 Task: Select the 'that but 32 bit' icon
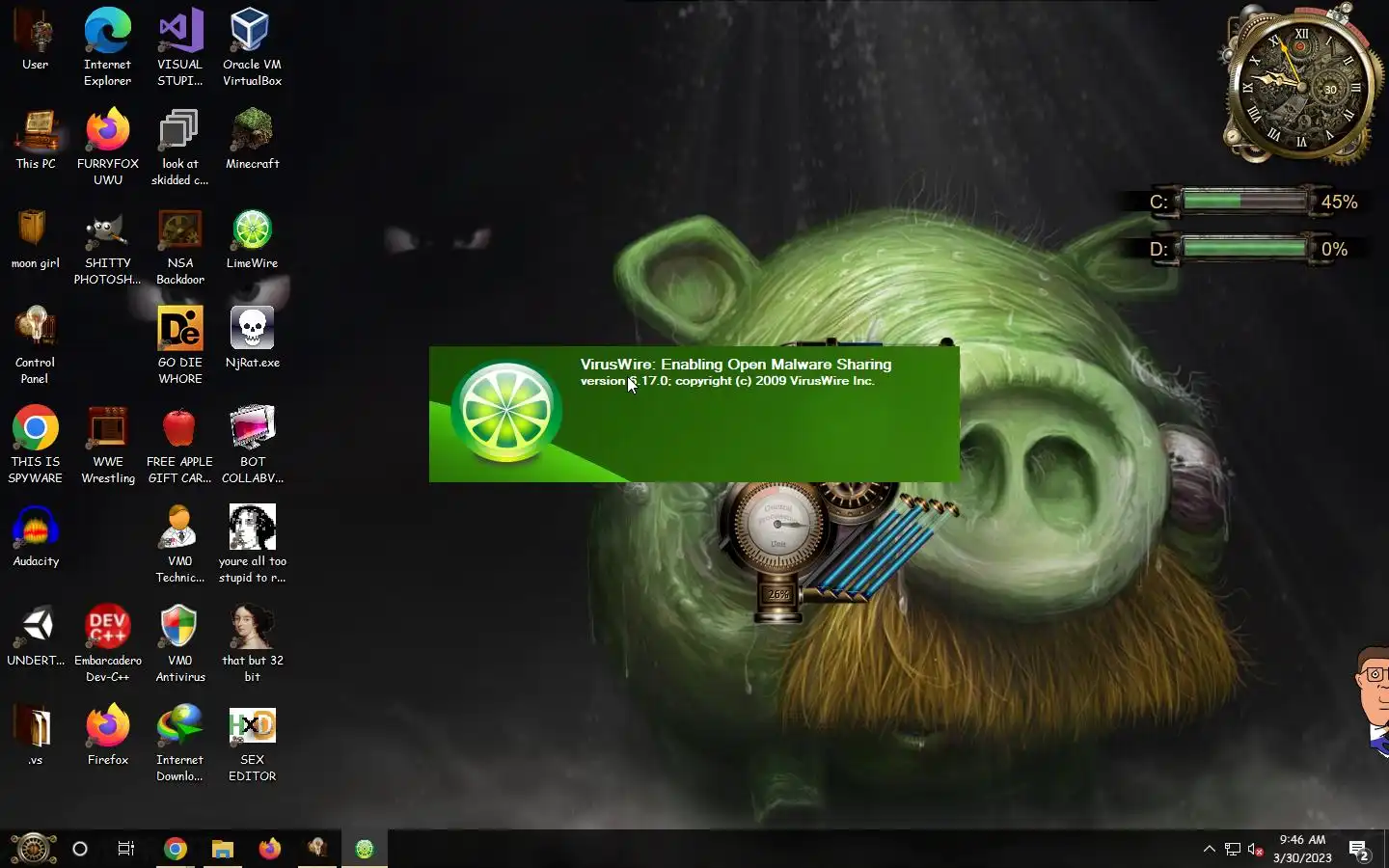click(252, 643)
